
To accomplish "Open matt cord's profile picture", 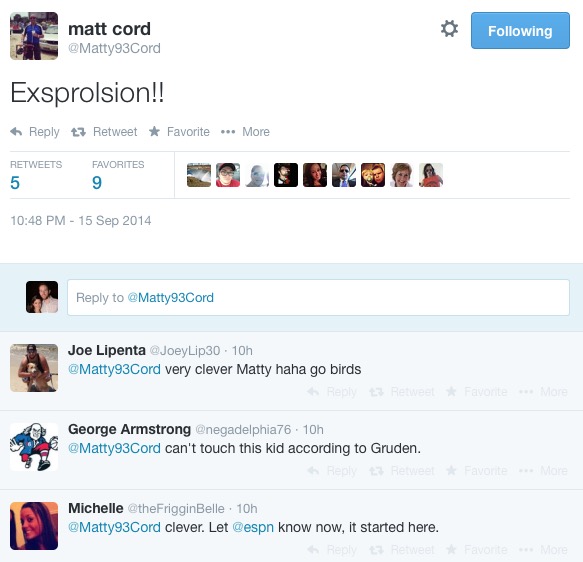I will (34, 36).
